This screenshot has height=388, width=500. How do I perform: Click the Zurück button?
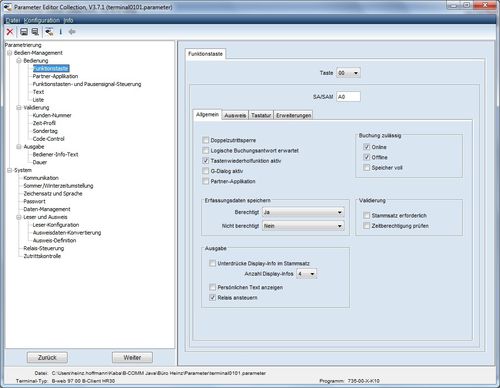coord(47,357)
